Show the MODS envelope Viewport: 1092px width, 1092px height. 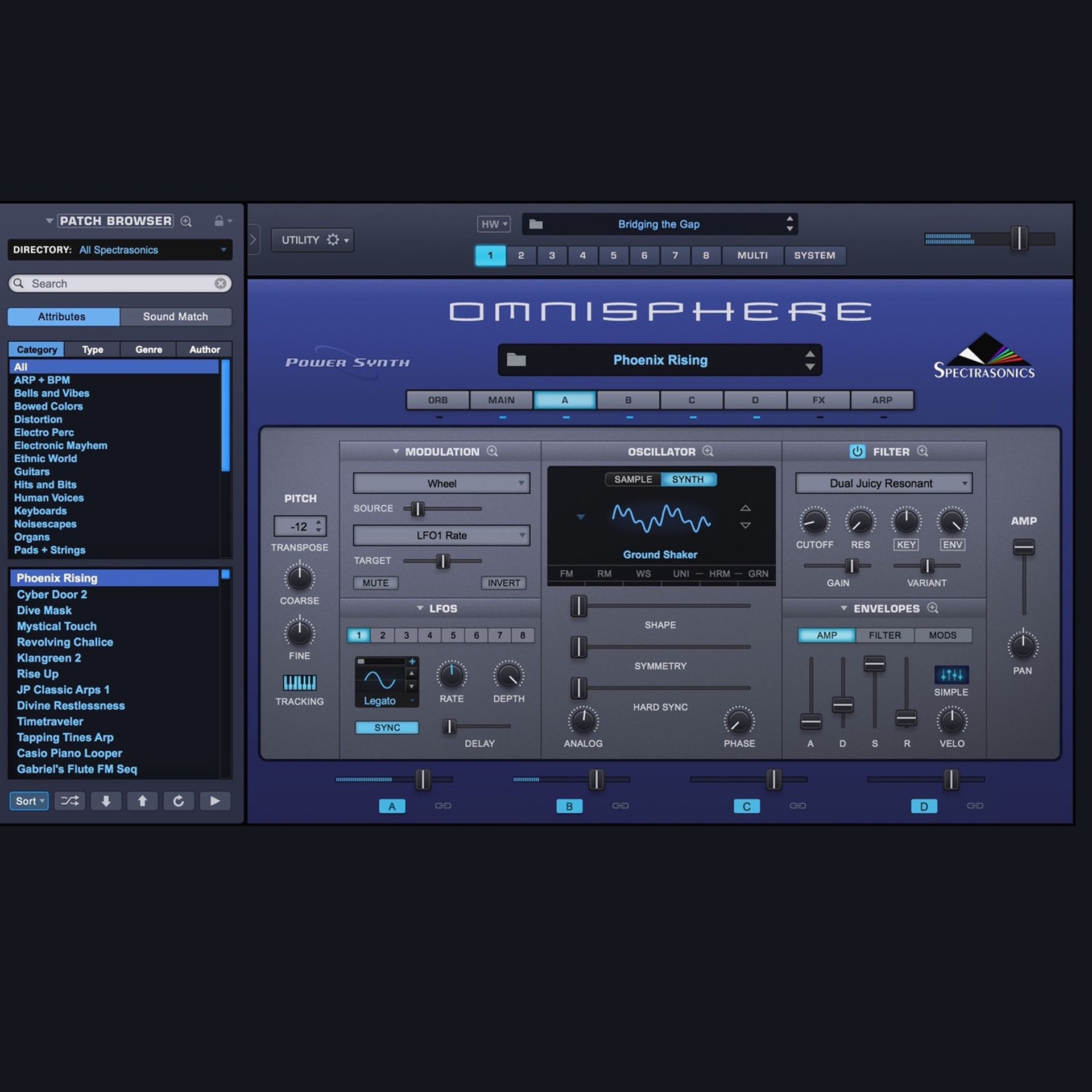(x=943, y=635)
